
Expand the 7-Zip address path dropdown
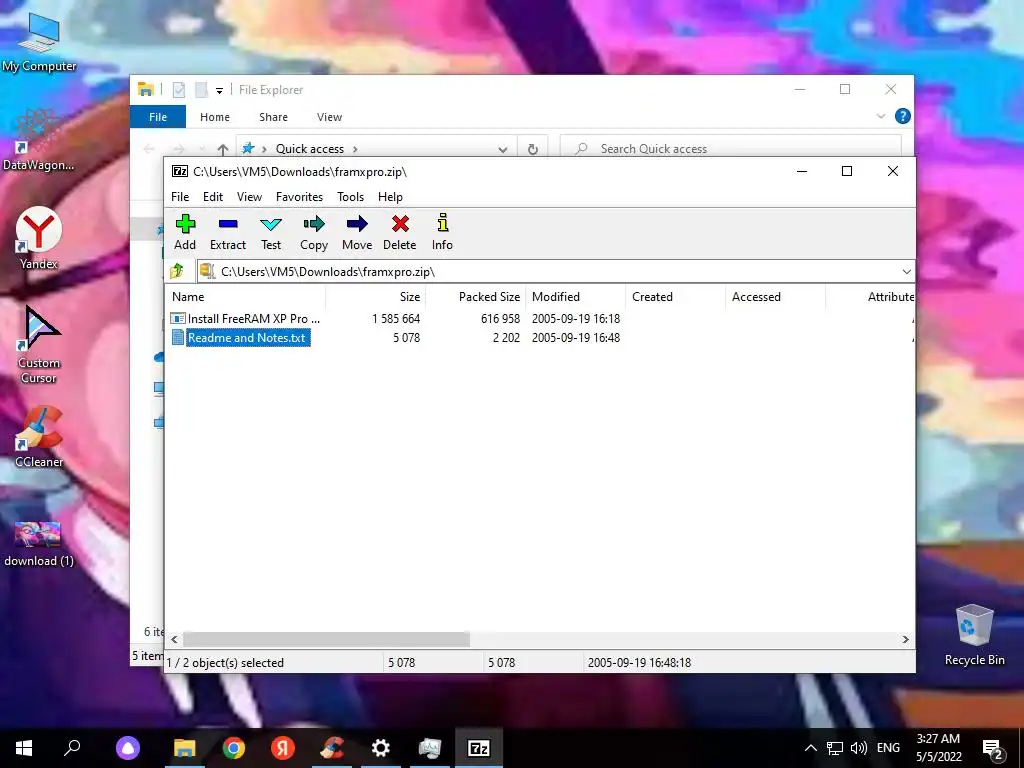point(906,272)
